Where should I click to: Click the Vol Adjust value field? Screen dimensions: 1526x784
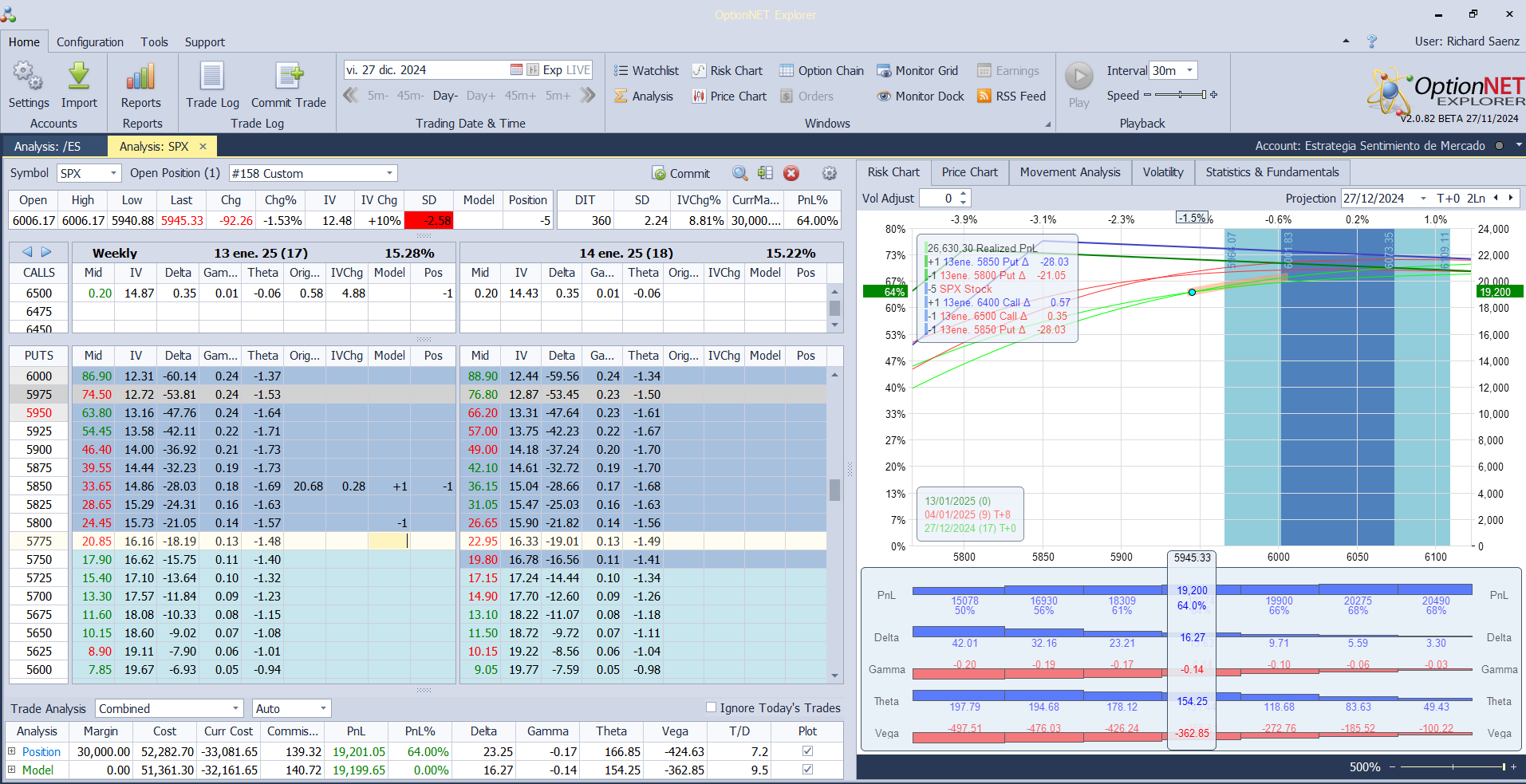[x=939, y=199]
